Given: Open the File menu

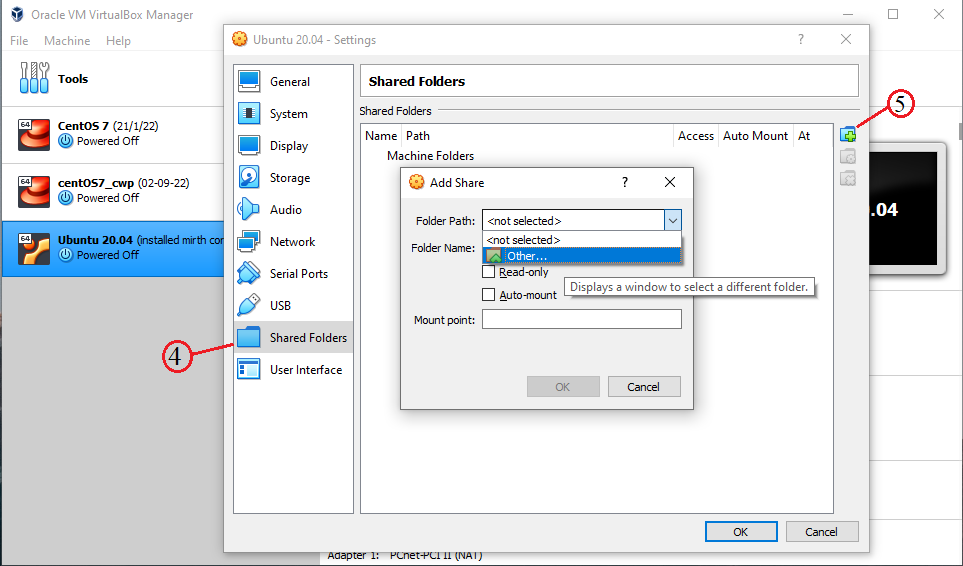Looking at the screenshot, I should coord(19,41).
